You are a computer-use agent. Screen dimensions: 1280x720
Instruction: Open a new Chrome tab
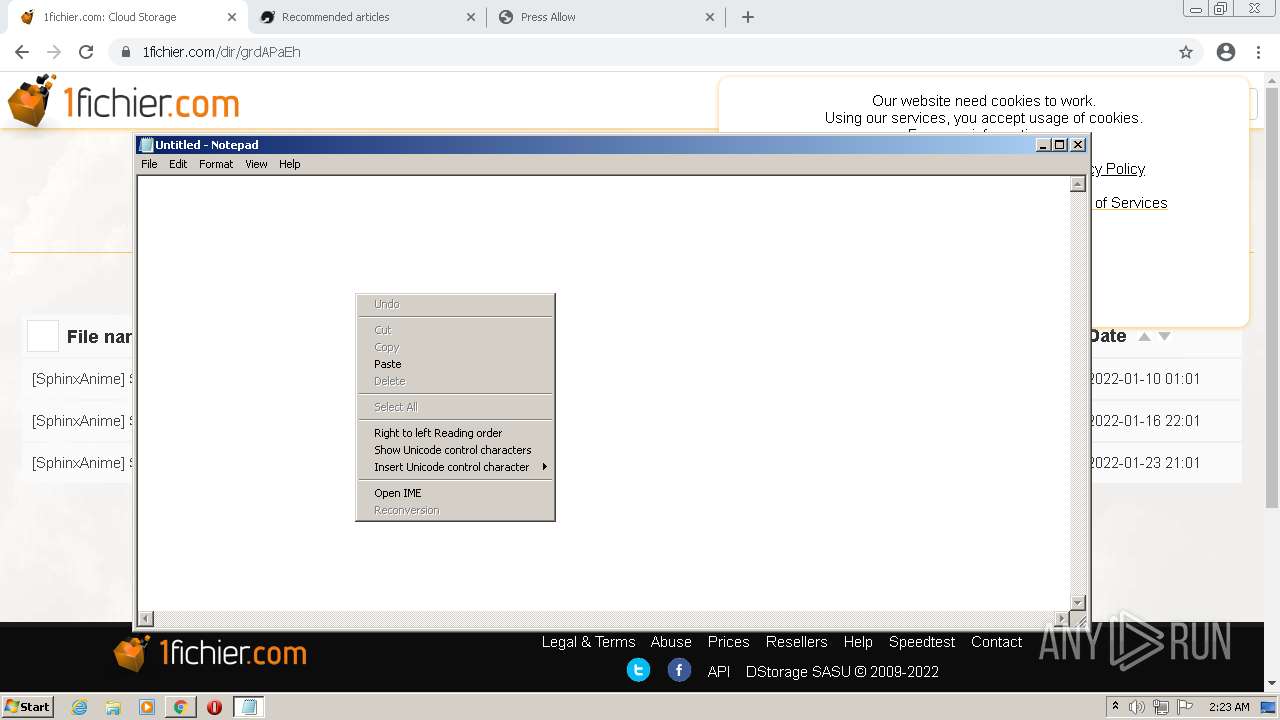tap(748, 17)
